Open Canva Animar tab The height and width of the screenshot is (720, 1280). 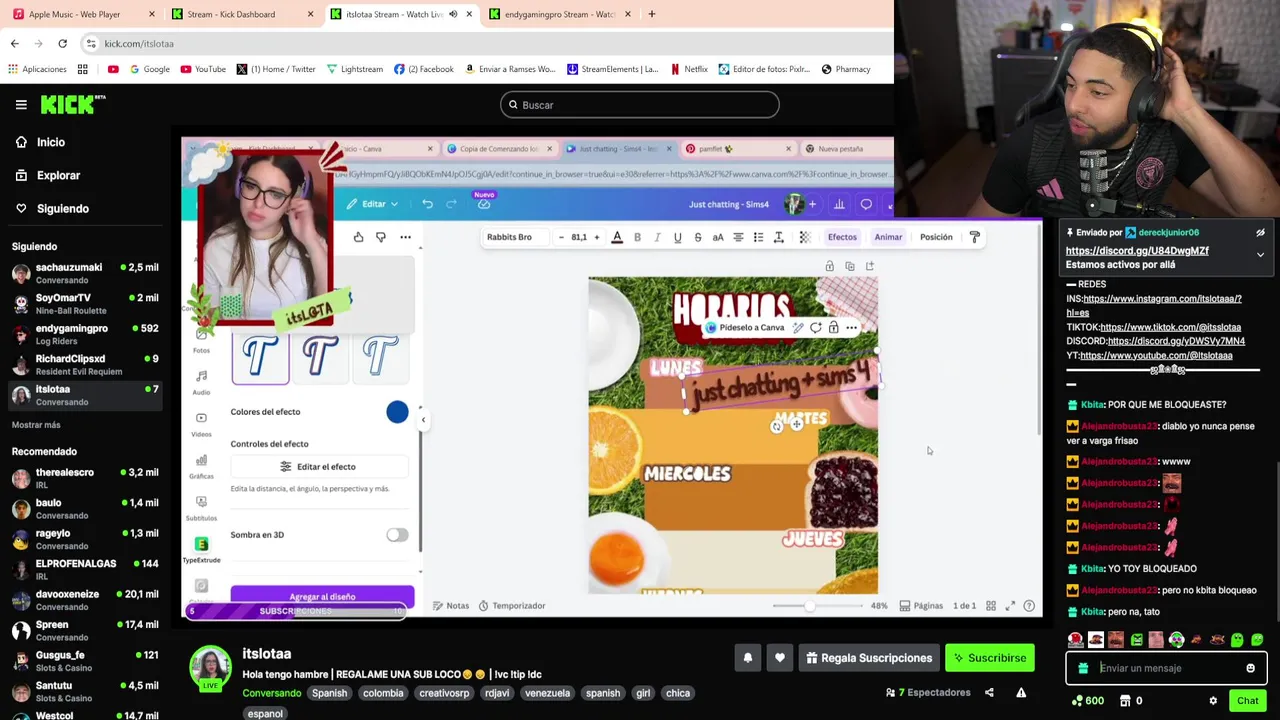pyautogui.click(x=888, y=237)
